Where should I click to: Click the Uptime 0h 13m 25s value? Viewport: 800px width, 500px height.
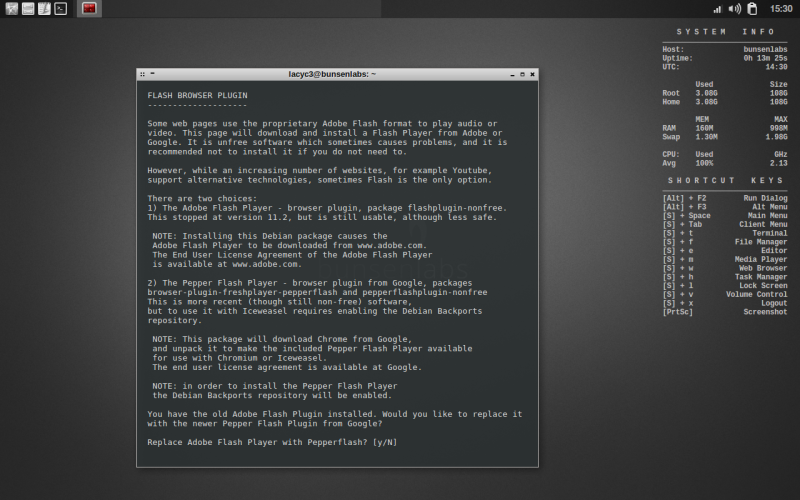[x=765, y=58]
